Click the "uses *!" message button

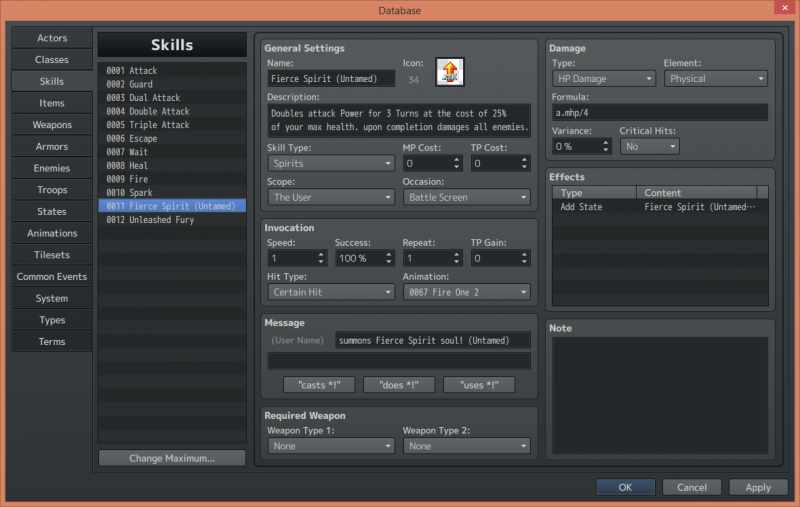click(x=479, y=385)
